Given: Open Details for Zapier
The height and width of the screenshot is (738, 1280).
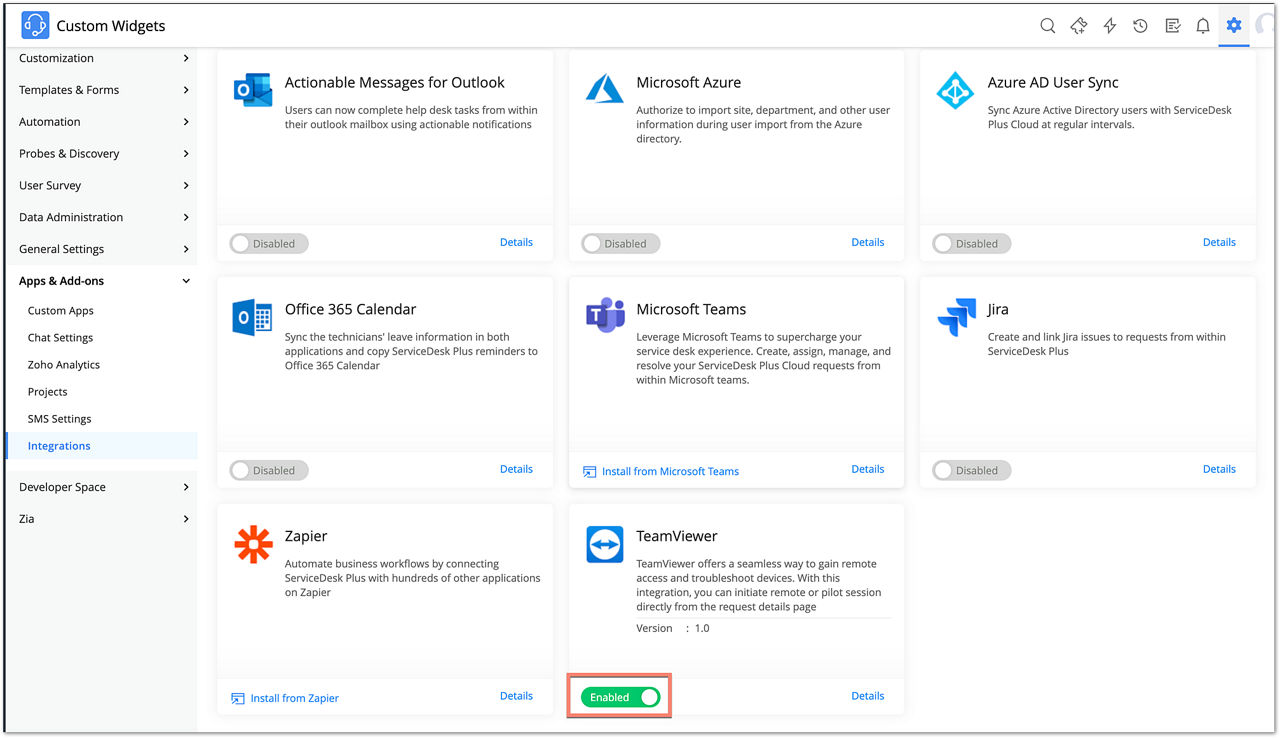Looking at the screenshot, I should click(516, 696).
